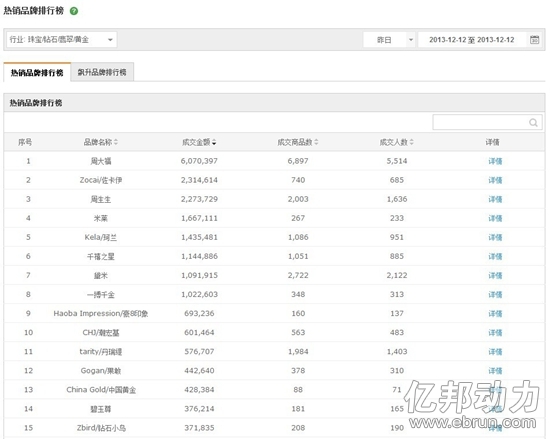Click amount value 601,464
Viewport: 550px width, 439px height.
coord(199,333)
